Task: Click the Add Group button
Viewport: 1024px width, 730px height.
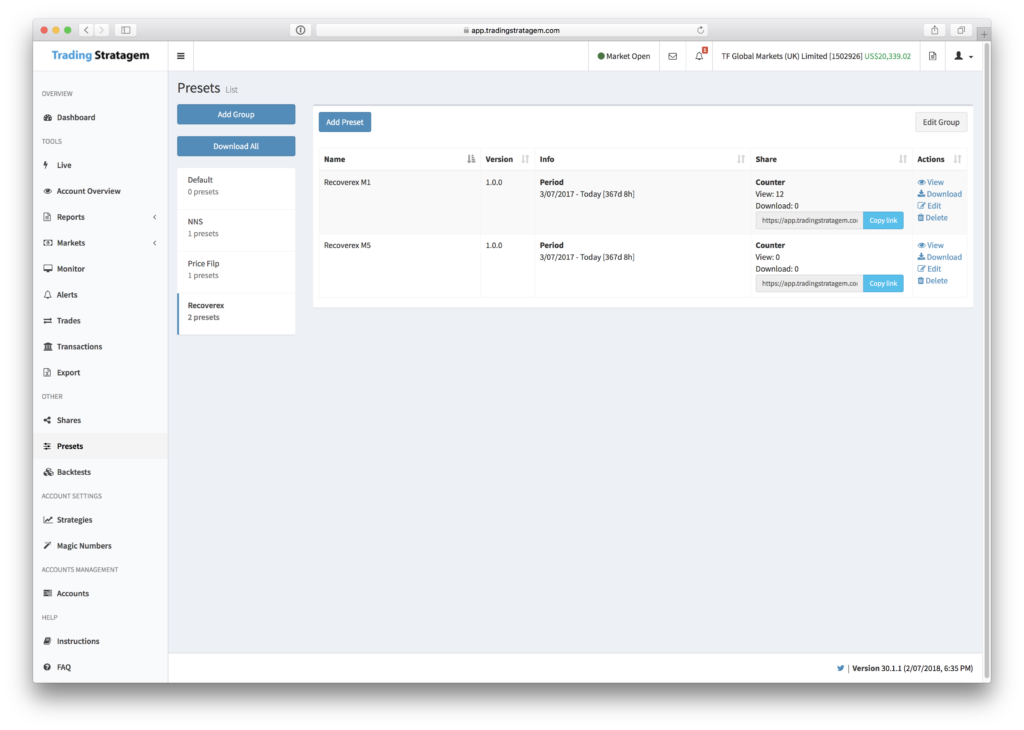Action: click(236, 114)
